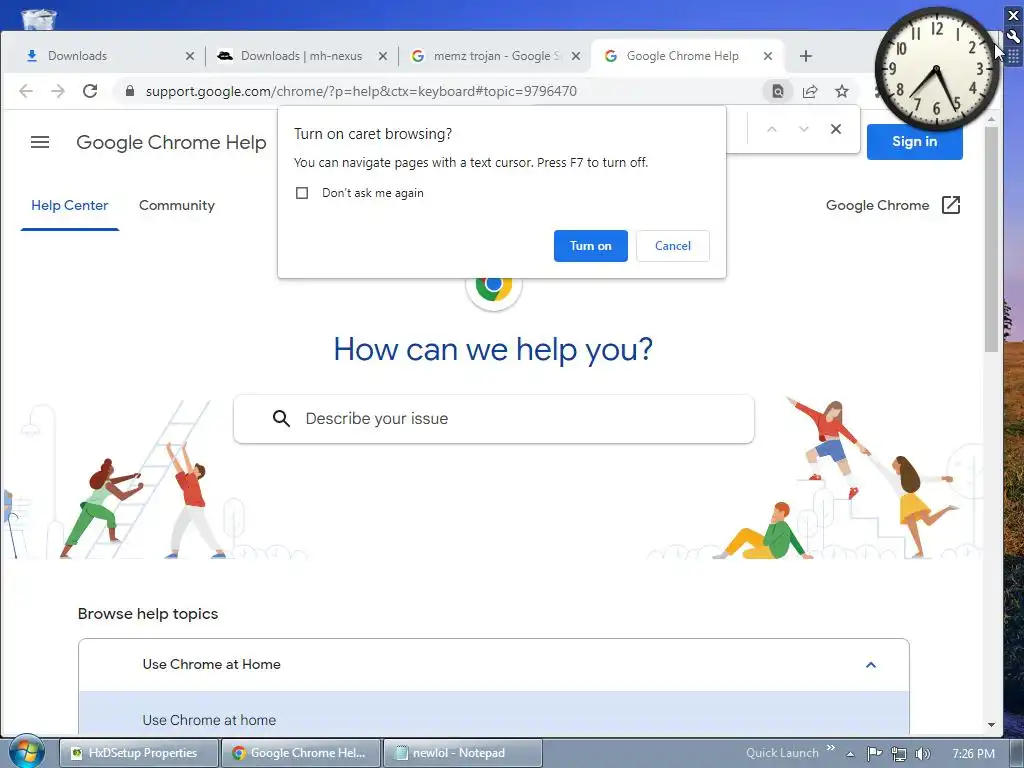Screen dimensions: 1024x768
Task: Close the Downloads tab
Action: [x=190, y=56]
